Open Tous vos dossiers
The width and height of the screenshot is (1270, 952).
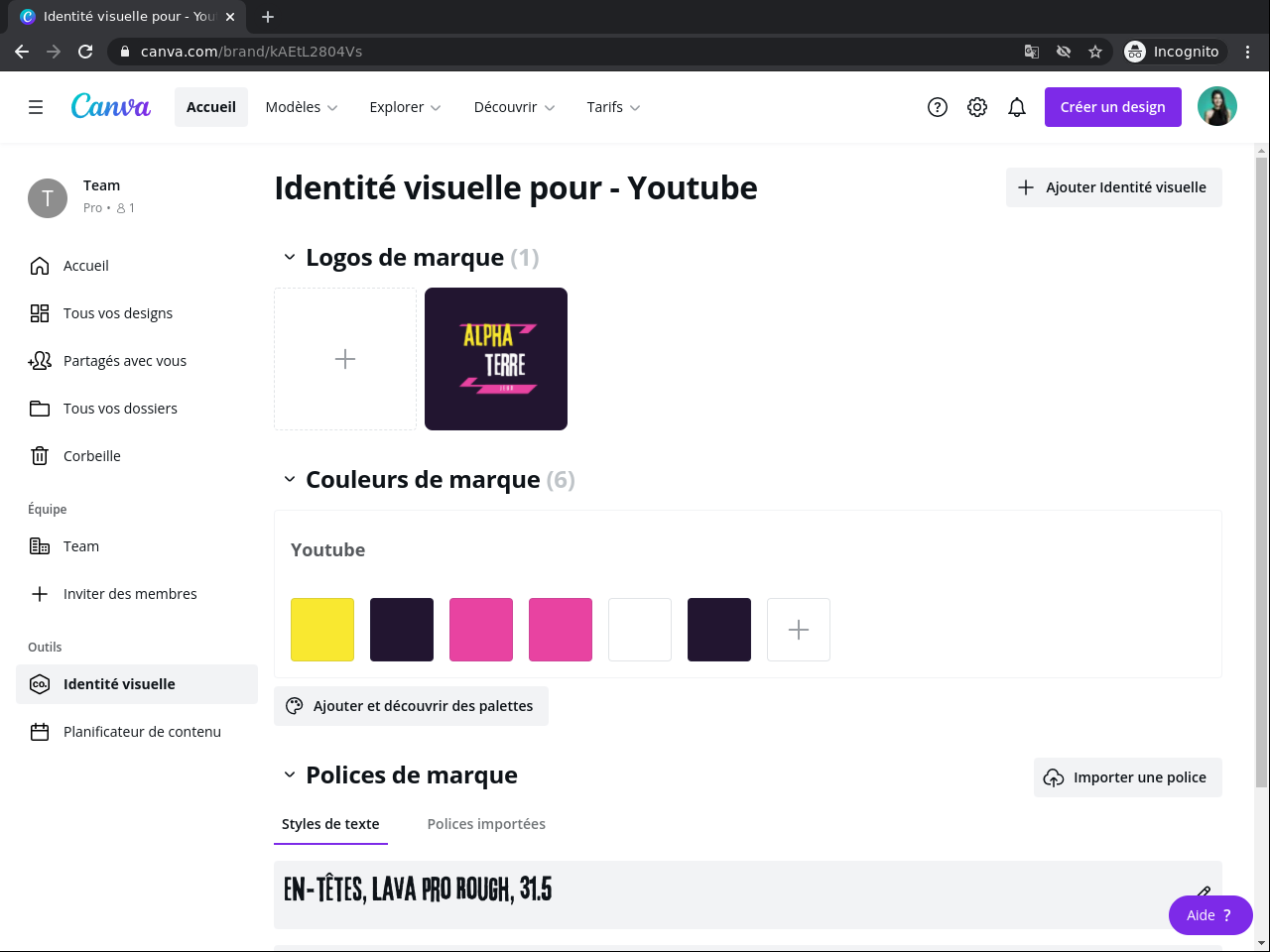coord(137,409)
